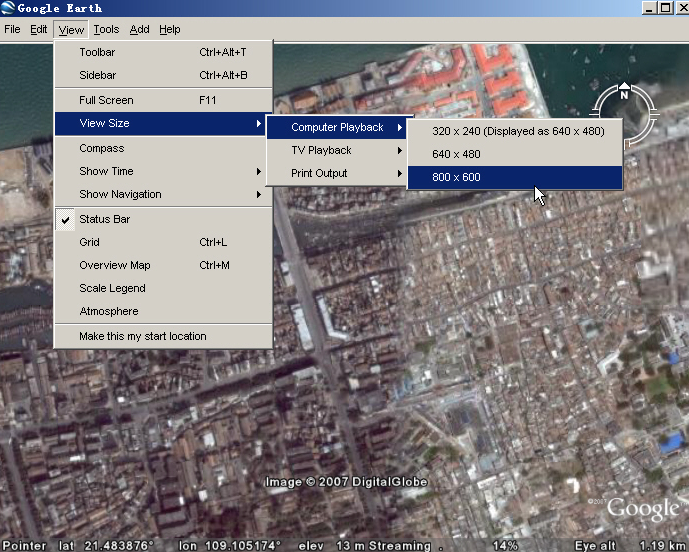Open the File menu

pos(12,30)
